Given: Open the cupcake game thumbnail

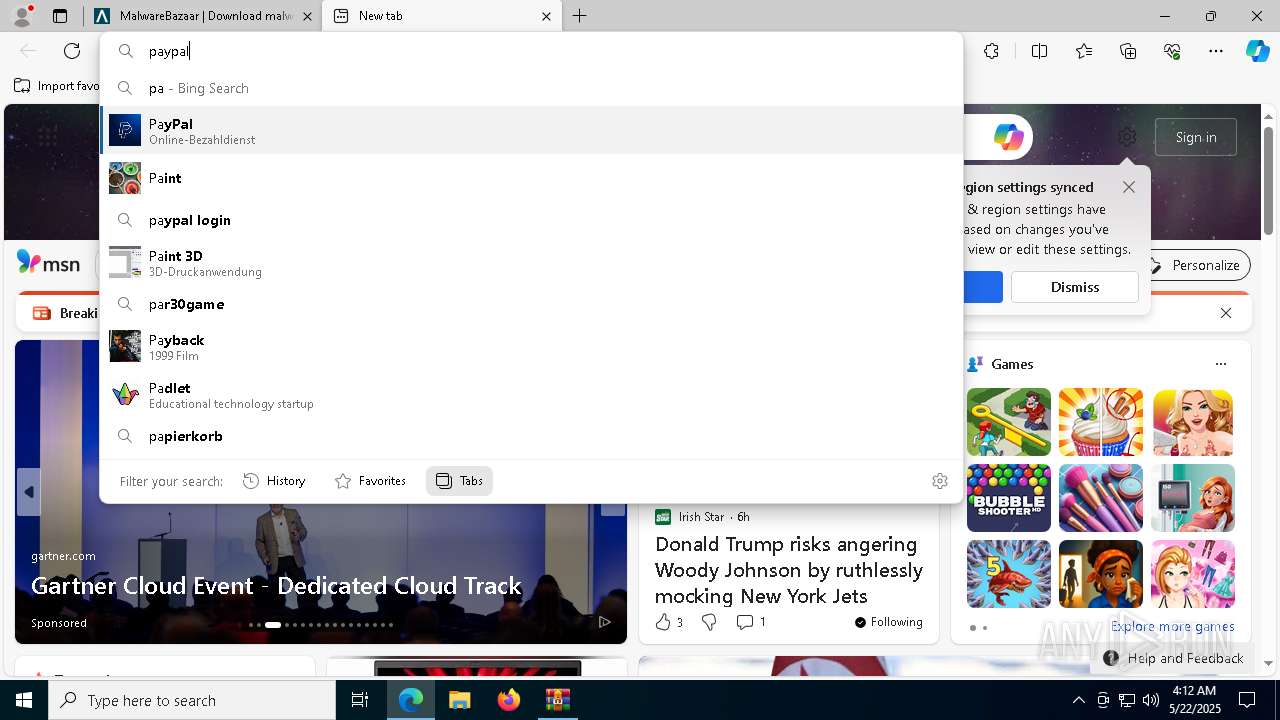Looking at the screenshot, I should 1101,422.
